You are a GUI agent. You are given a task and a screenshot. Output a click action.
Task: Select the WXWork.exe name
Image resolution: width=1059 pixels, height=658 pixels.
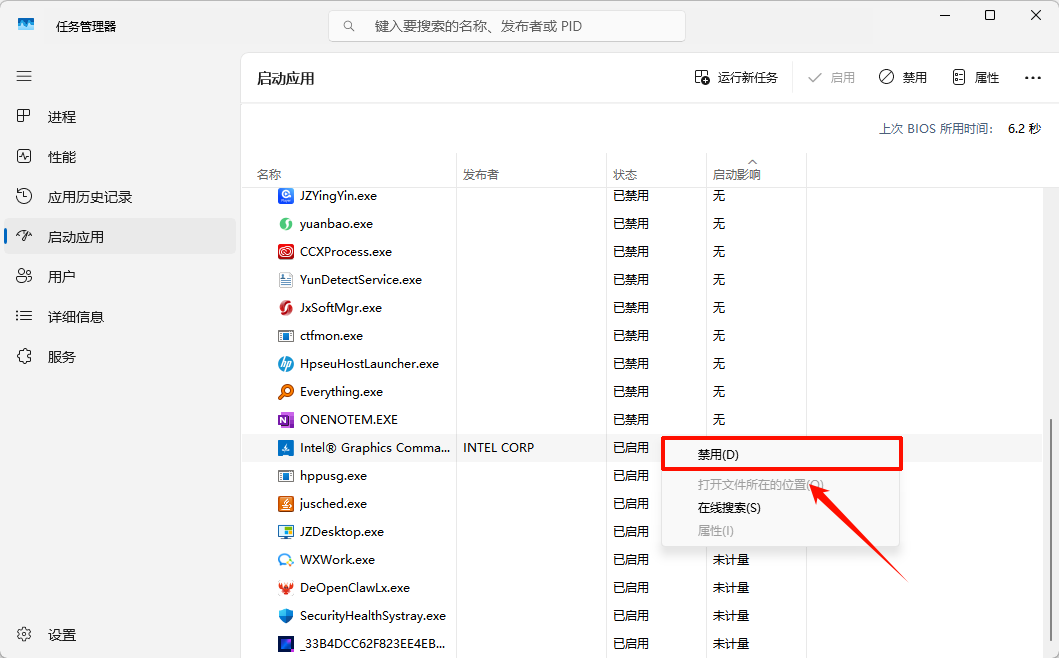tap(337, 560)
